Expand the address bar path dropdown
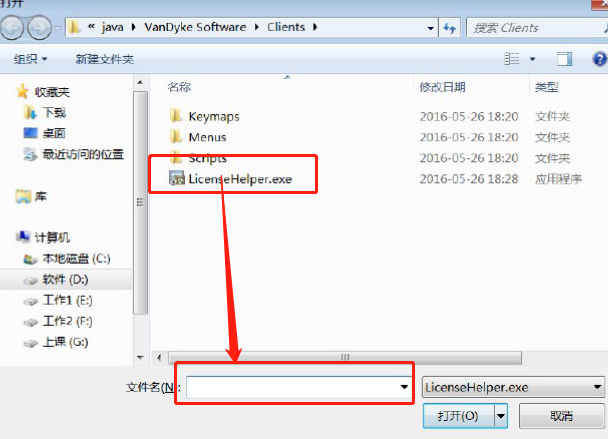Viewport: 608px width, 439px height. 430,28
